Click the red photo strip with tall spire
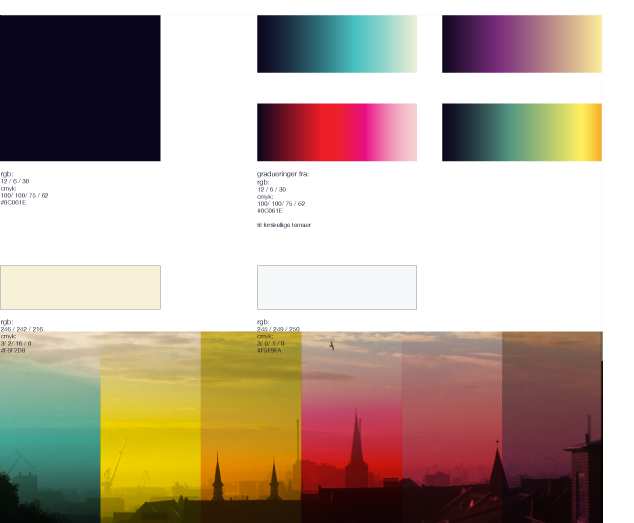This screenshot has height=523, width=634. 351,427
